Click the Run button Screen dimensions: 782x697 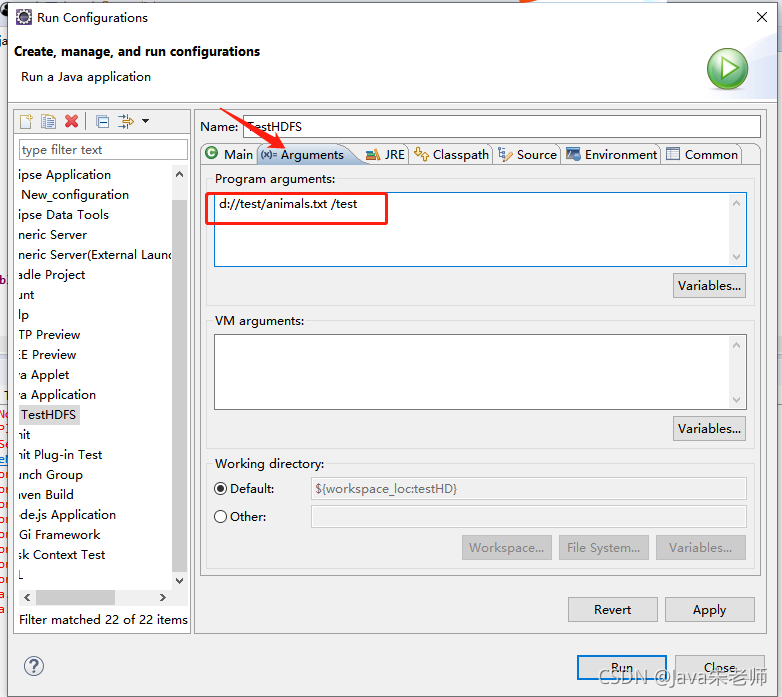point(622,667)
